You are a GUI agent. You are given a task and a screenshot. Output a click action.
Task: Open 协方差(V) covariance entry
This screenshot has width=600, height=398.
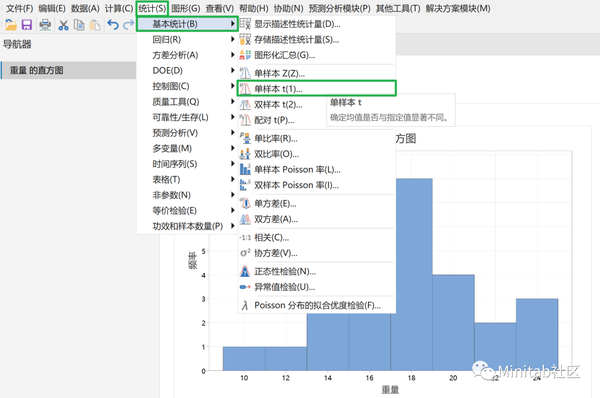(317, 253)
